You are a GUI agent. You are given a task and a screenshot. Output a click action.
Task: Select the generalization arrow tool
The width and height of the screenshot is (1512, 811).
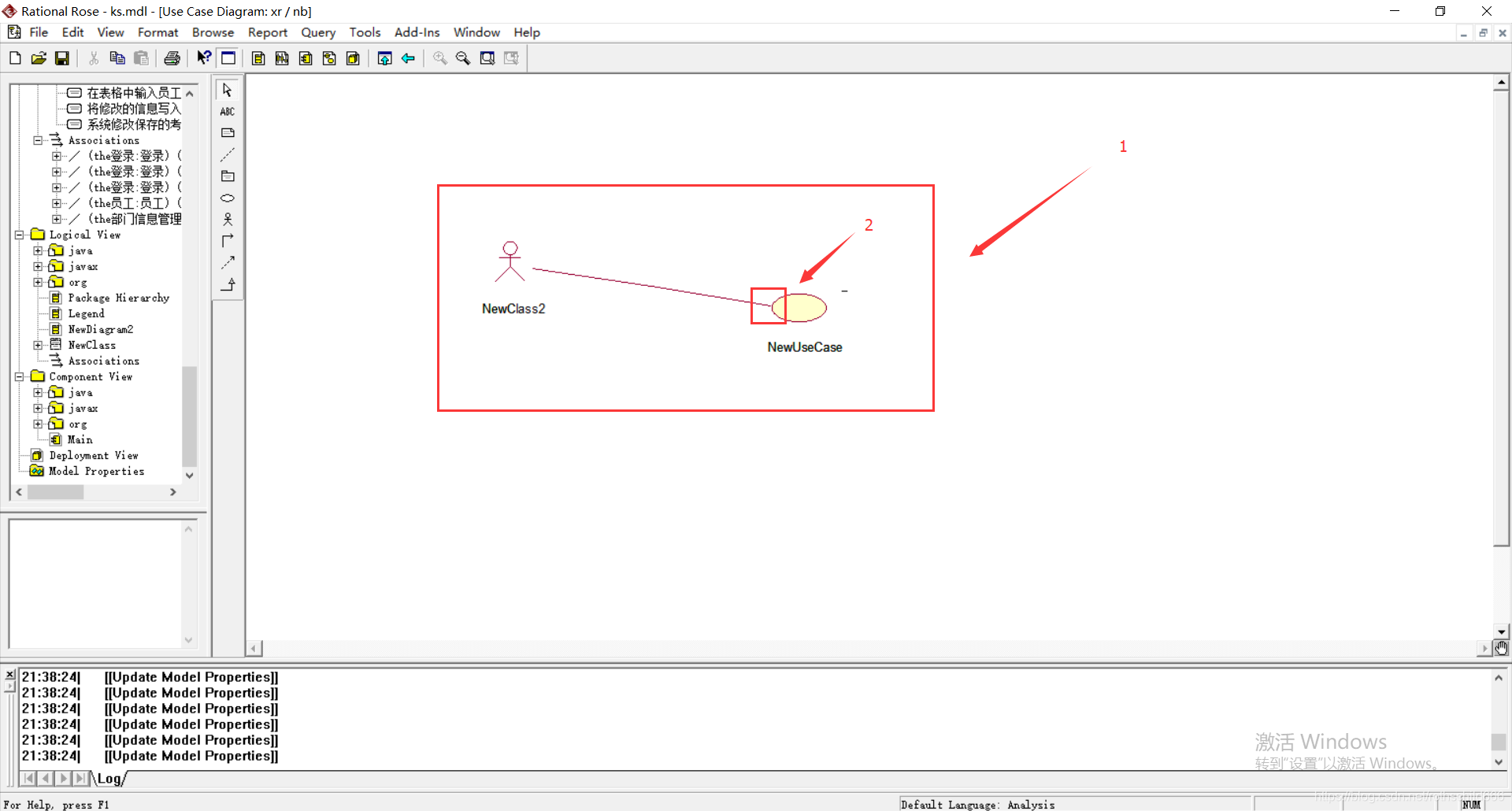coord(228,284)
